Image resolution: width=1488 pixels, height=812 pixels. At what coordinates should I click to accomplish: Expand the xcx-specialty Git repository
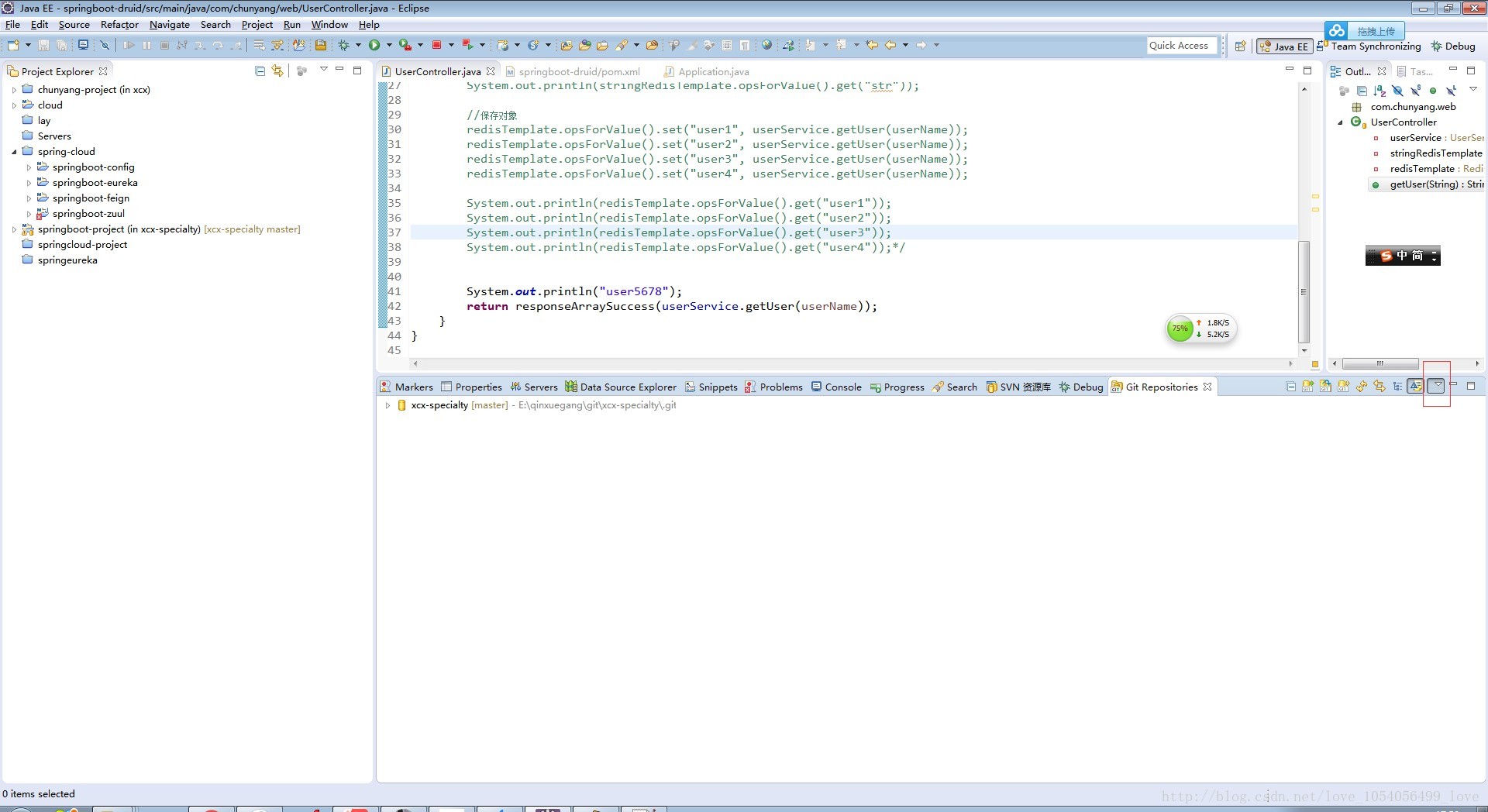coord(387,405)
